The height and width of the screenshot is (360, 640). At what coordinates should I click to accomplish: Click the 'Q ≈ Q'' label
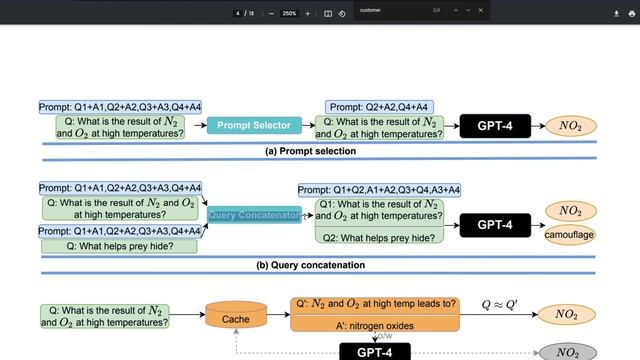pos(500,304)
